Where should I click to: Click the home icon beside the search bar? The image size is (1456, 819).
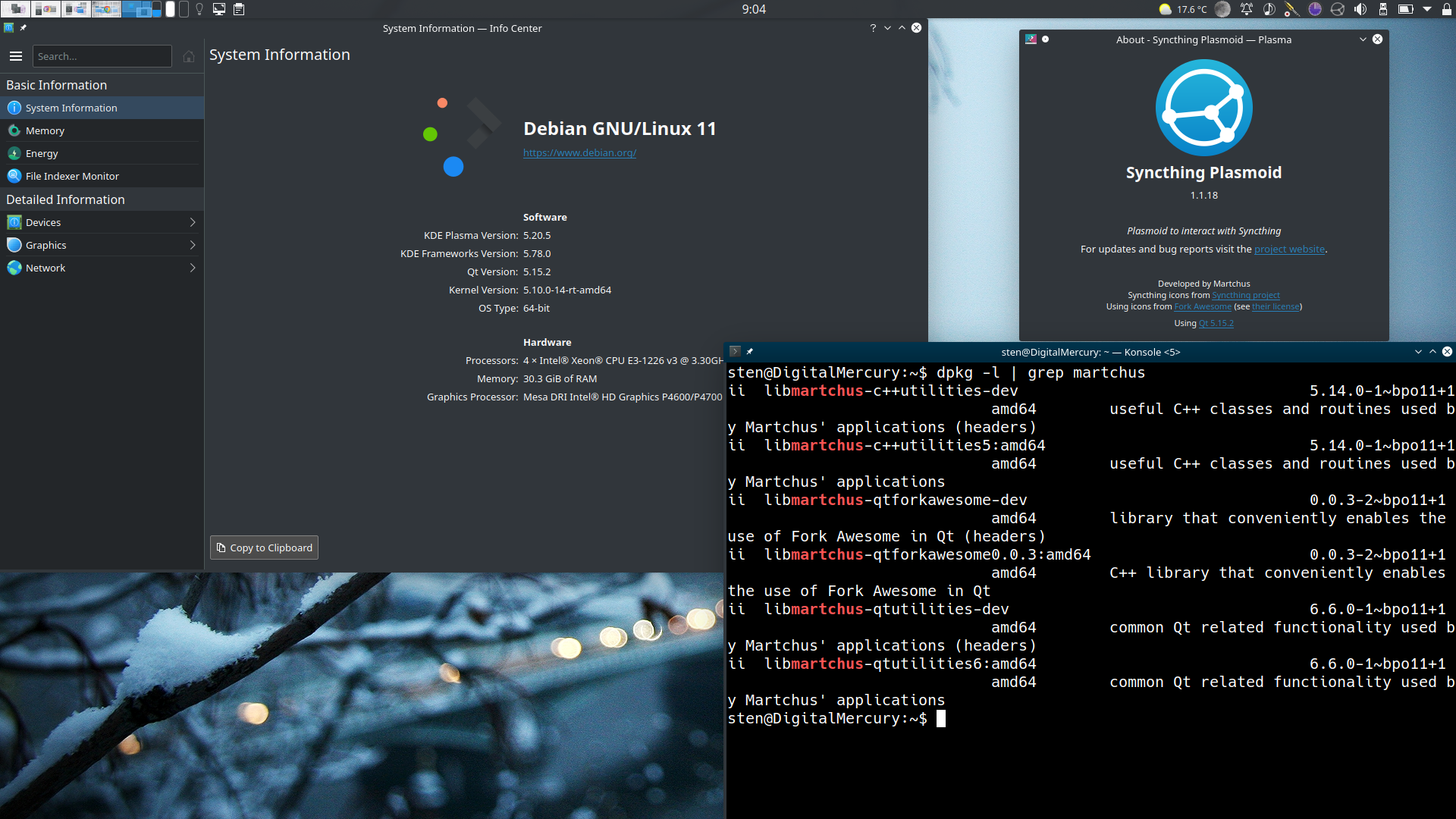tap(189, 56)
